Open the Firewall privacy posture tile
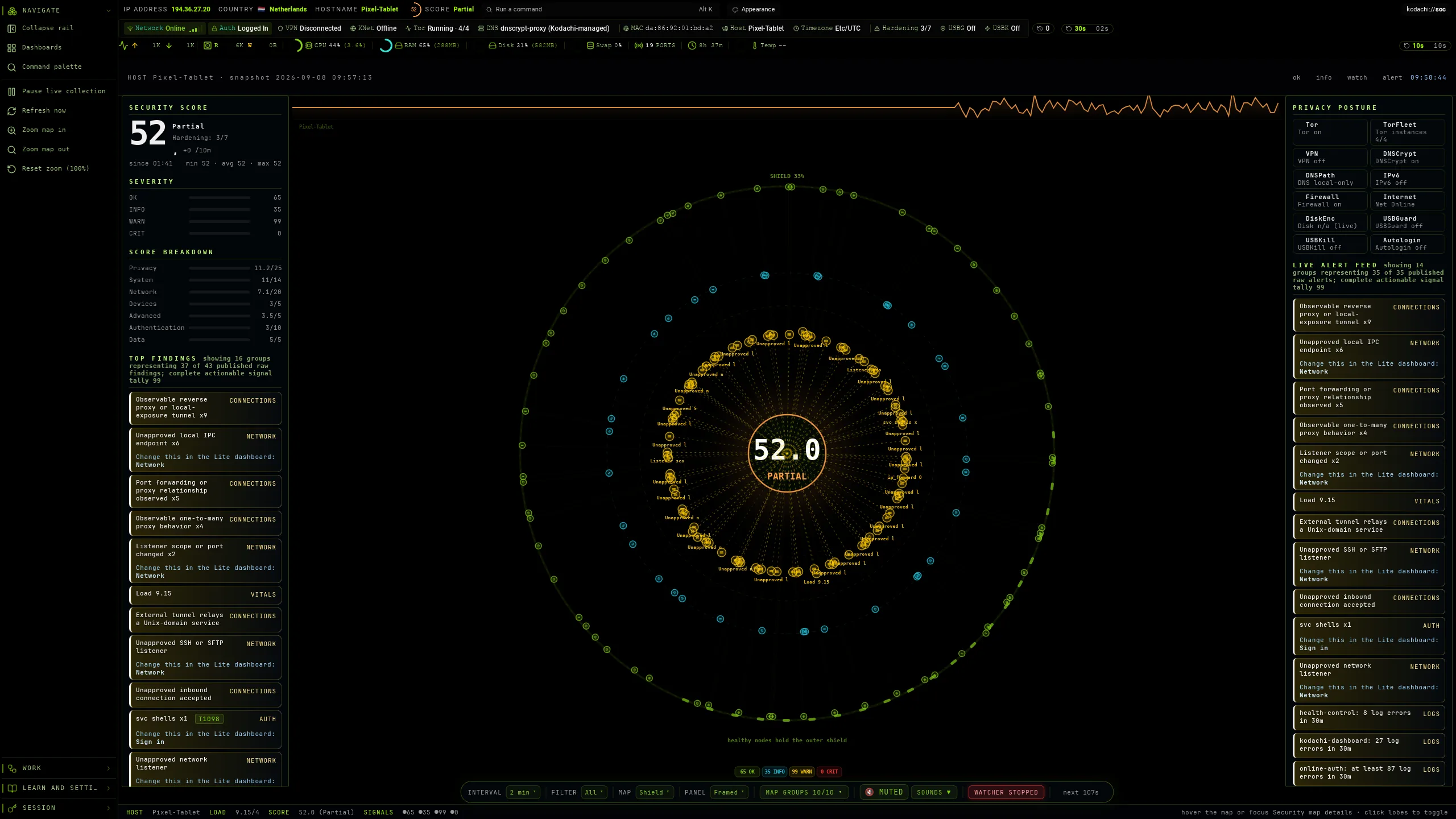Viewport: 1456px width, 819px height. (1330, 201)
